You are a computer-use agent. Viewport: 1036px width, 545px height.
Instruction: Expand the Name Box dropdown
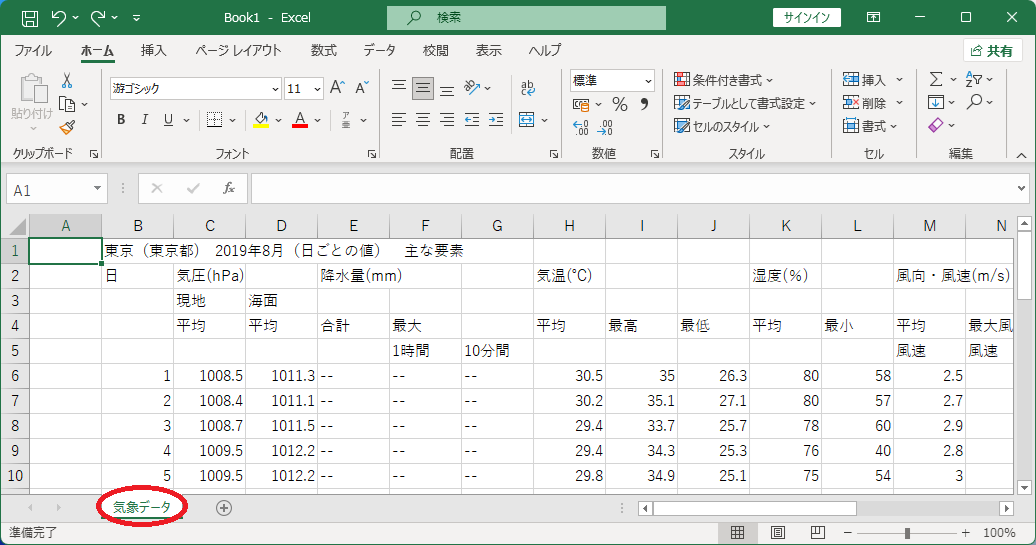coord(97,189)
